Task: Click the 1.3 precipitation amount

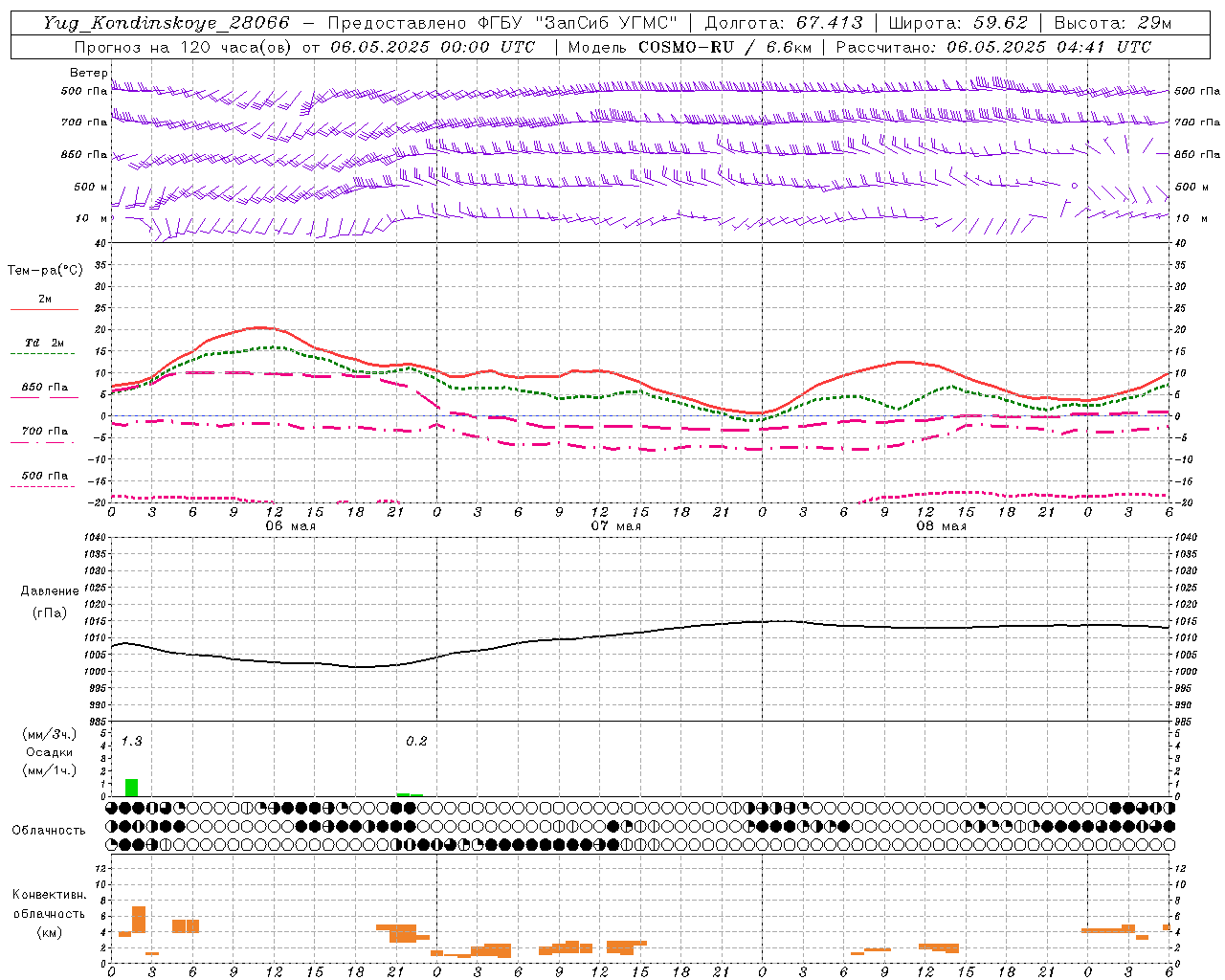Action: coord(131,741)
